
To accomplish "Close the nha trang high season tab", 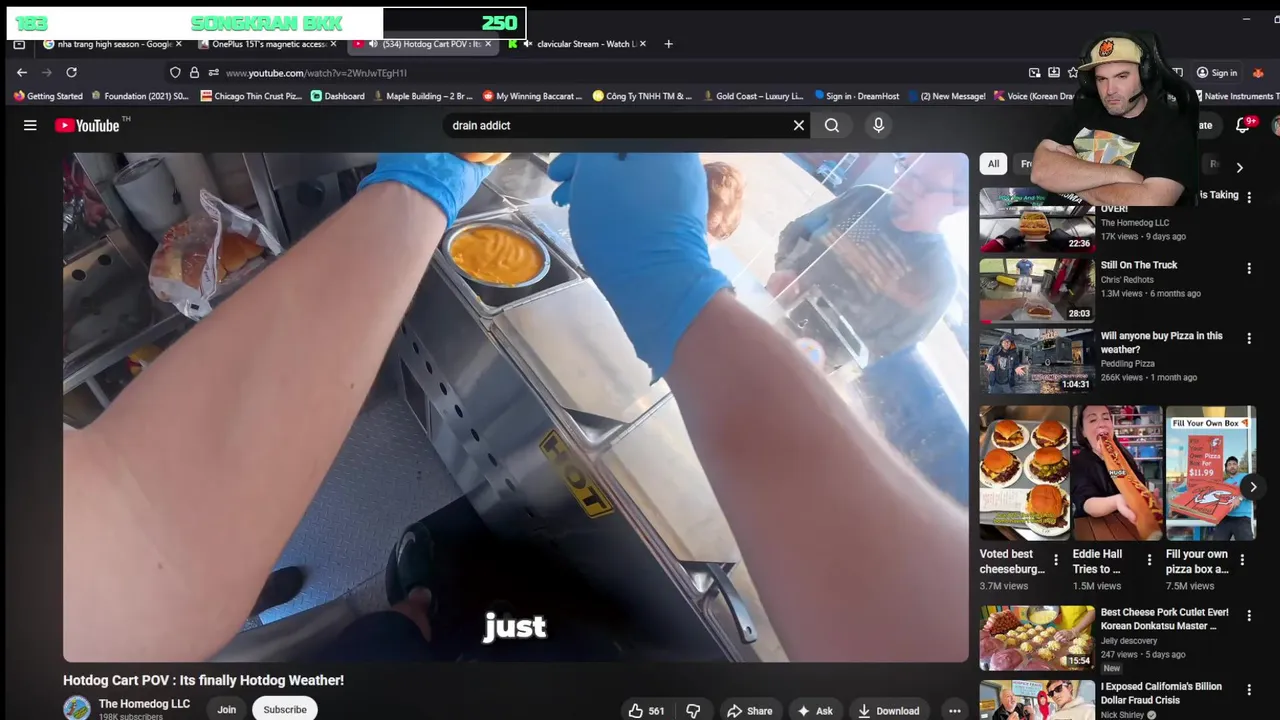I will (179, 44).
